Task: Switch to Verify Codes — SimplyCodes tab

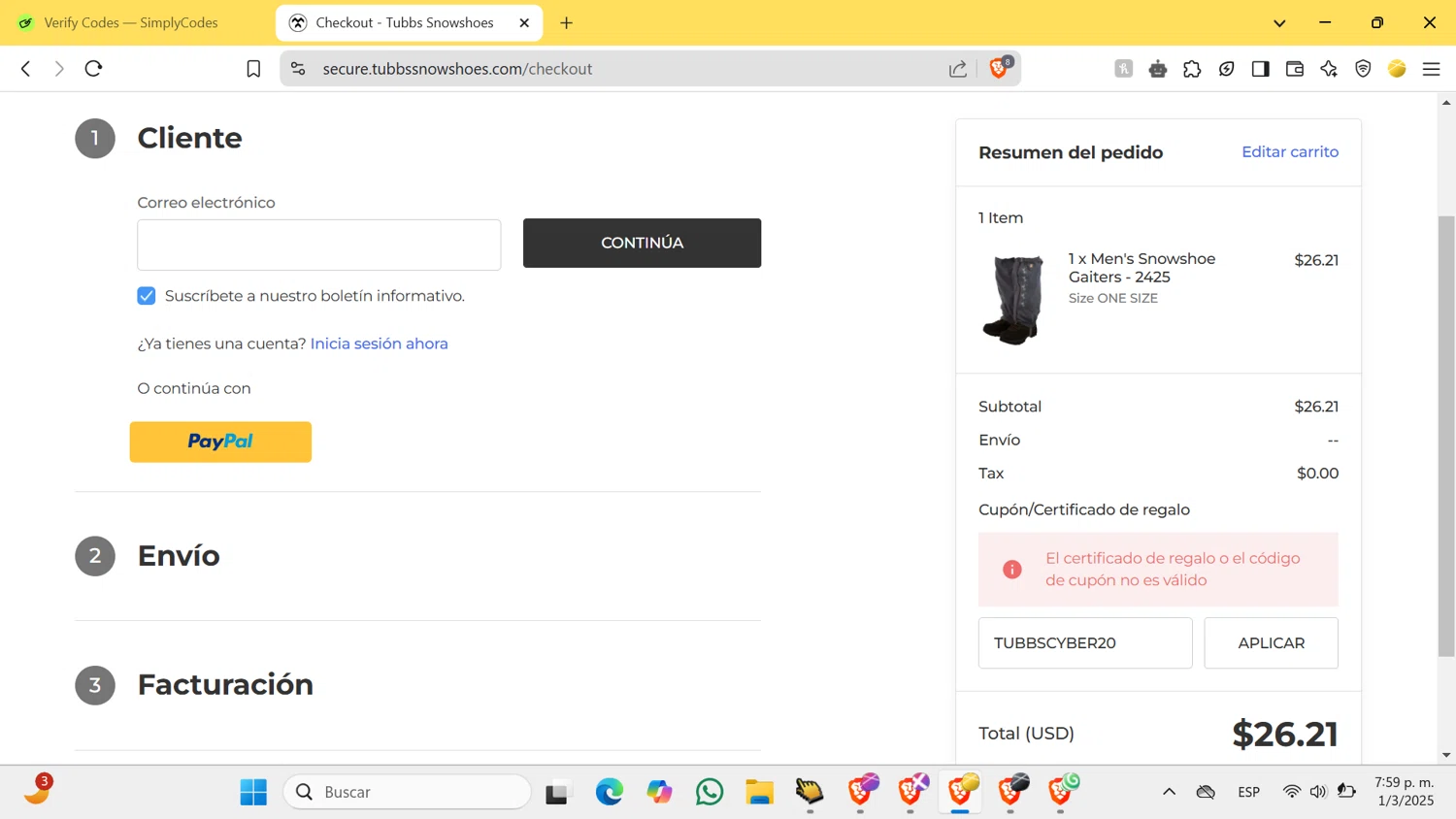Action: click(131, 22)
